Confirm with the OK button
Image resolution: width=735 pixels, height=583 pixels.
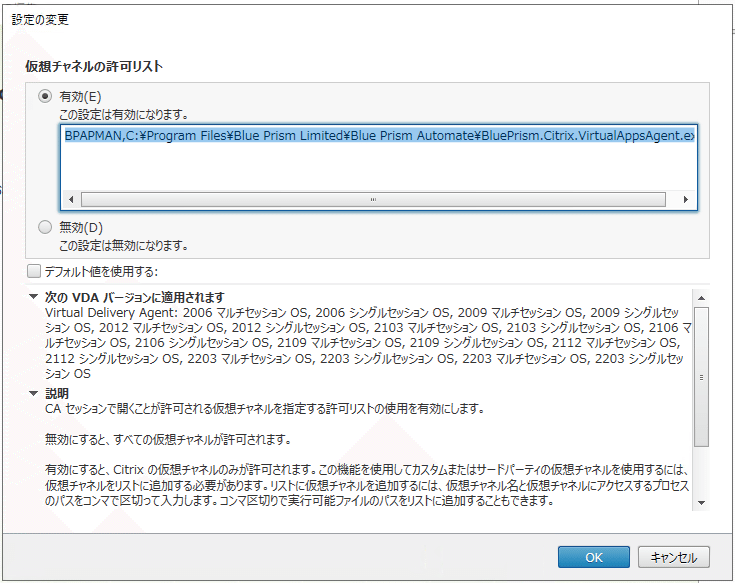coord(593,557)
